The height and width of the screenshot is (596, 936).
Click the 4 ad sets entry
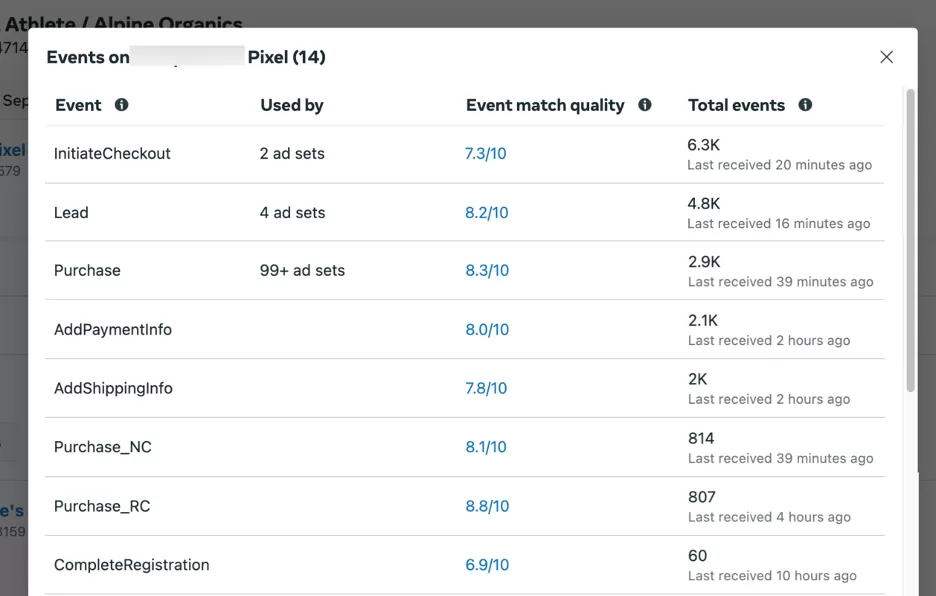(292, 213)
